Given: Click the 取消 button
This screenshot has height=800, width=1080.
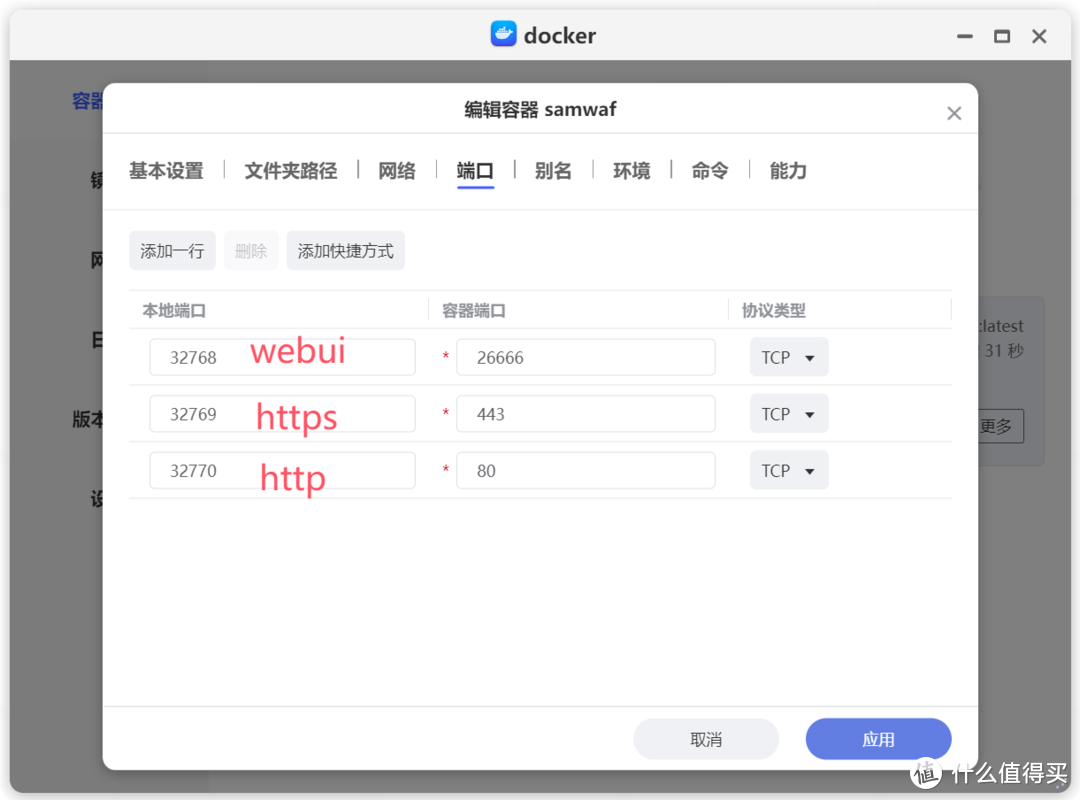Looking at the screenshot, I should click(706, 739).
